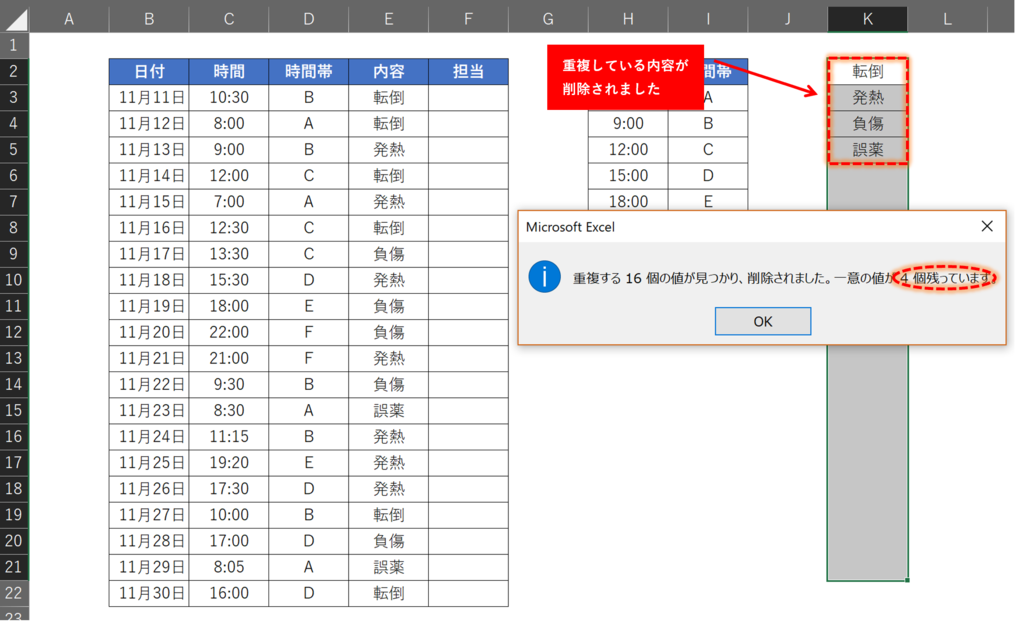Click the select-all corner triangle
This screenshot has width=1024, height=624.
click(x=15, y=19)
